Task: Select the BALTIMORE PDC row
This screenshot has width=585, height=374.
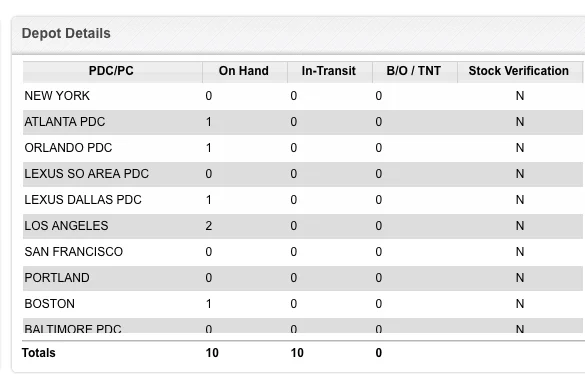Action: click(303, 325)
